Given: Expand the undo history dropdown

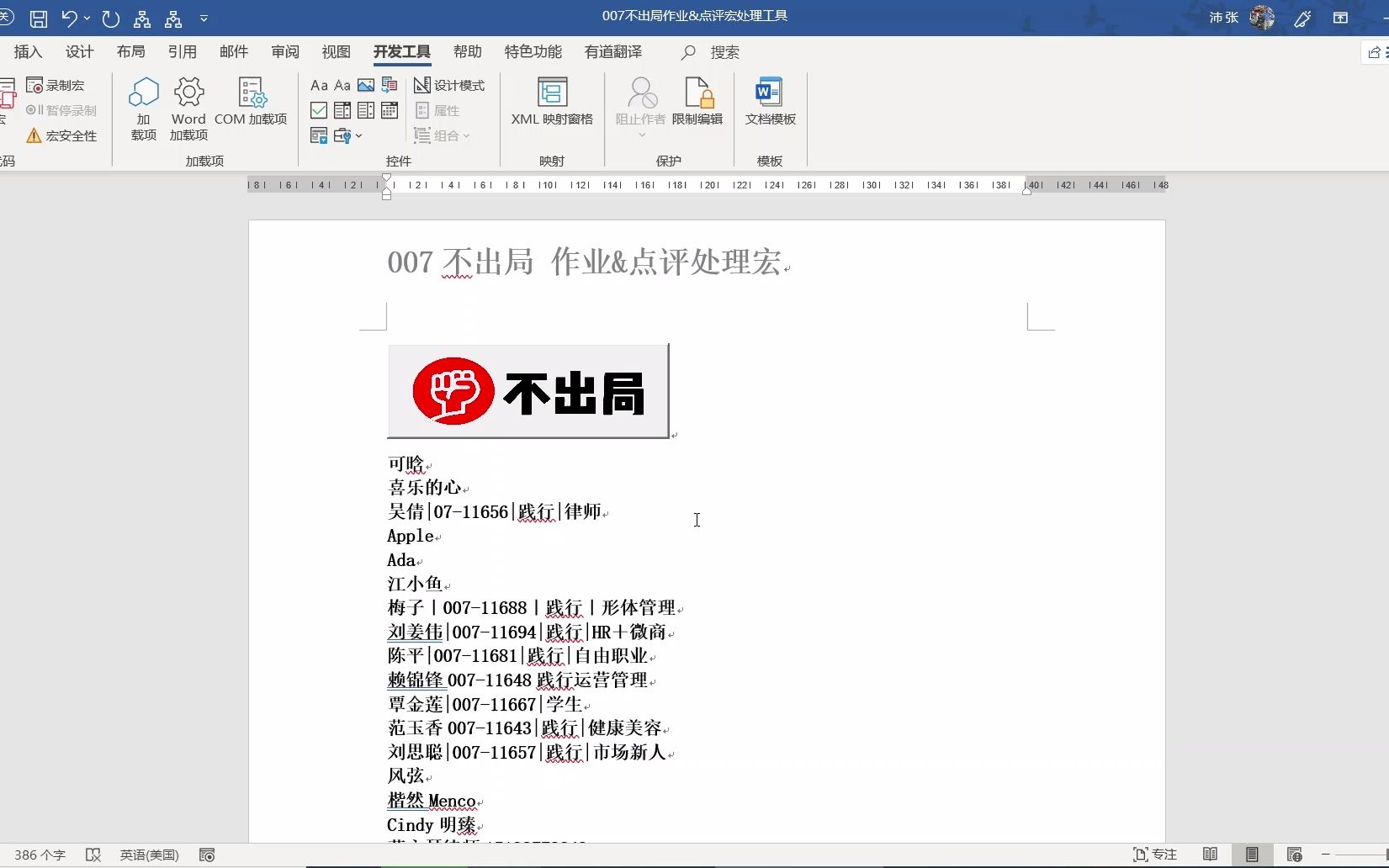Looking at the screenshot, I should (x=85, y=19).
